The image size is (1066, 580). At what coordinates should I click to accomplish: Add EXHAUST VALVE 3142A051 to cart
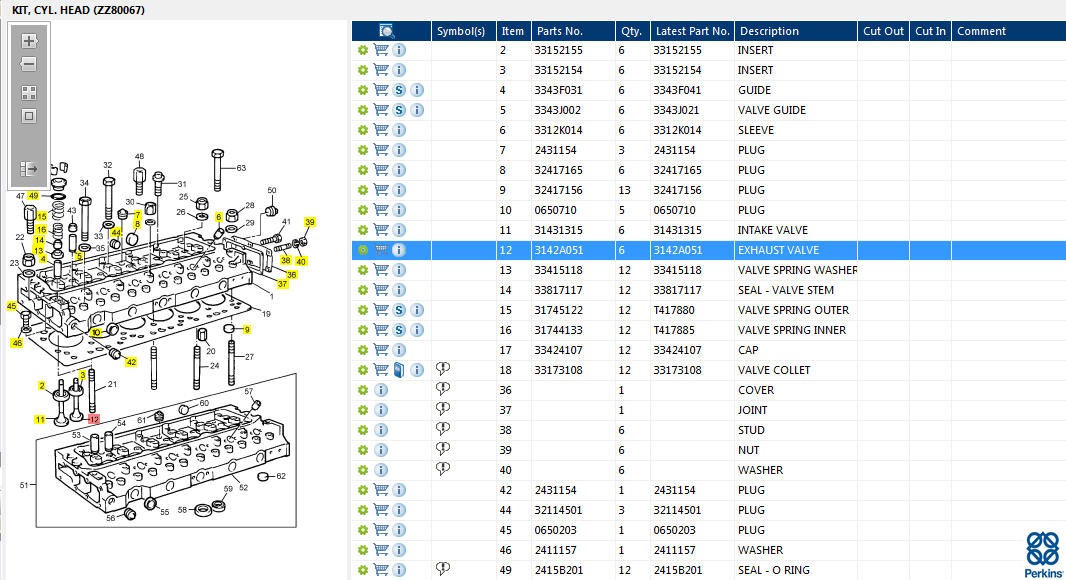tap(381, 250)
